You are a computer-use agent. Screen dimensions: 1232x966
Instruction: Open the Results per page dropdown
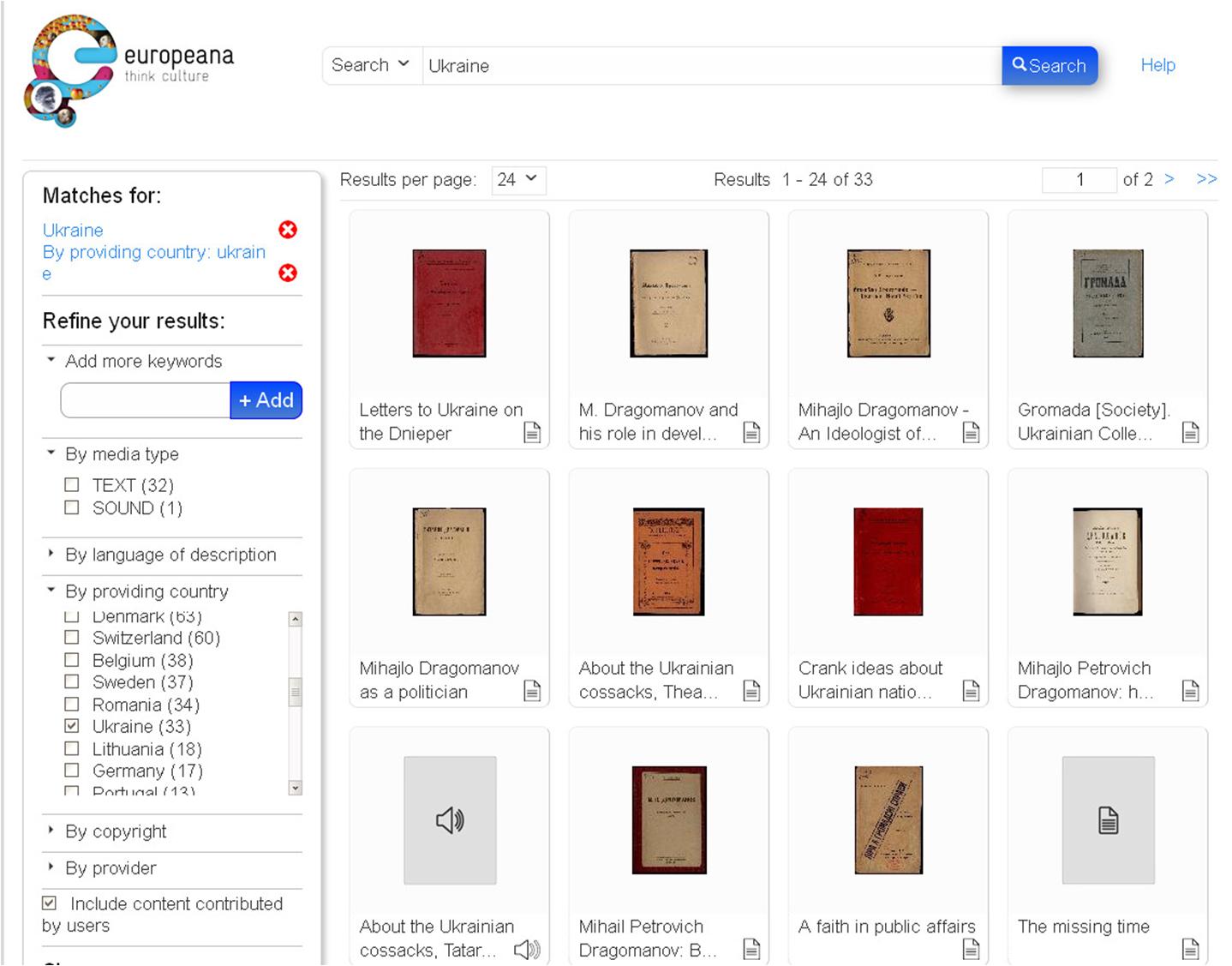(x=518, y=180)
